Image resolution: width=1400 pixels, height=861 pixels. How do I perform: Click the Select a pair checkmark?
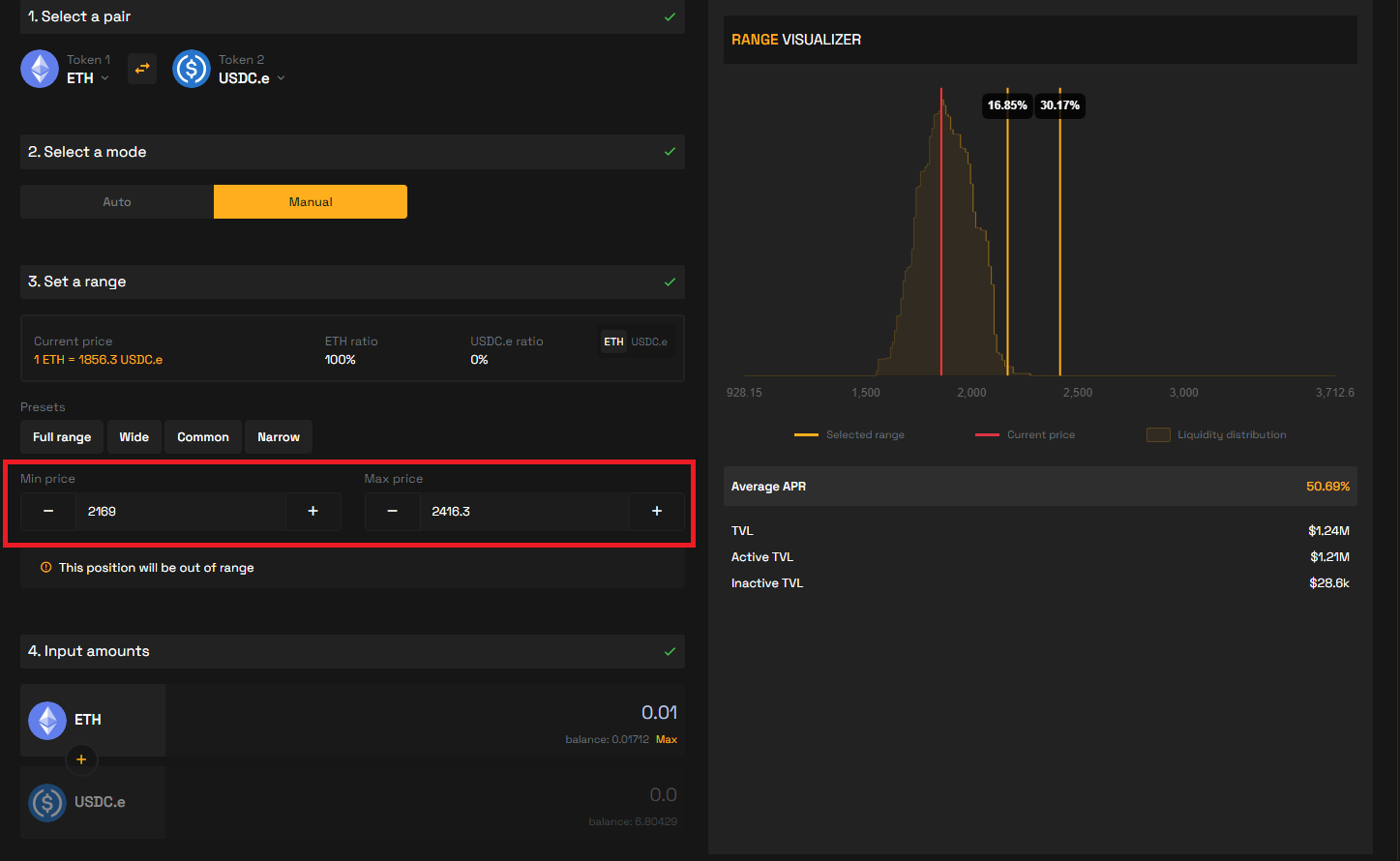670,16
